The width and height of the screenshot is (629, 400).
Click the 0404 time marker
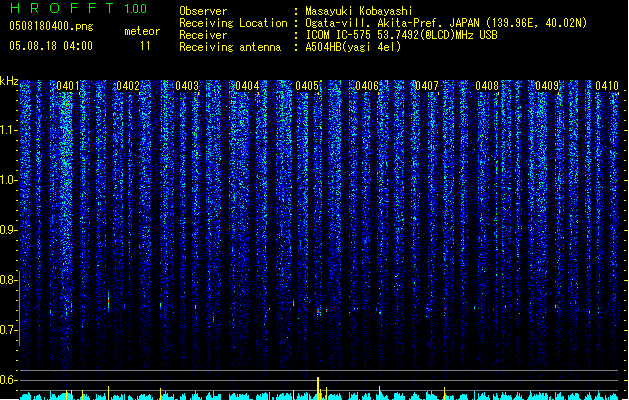247,86
